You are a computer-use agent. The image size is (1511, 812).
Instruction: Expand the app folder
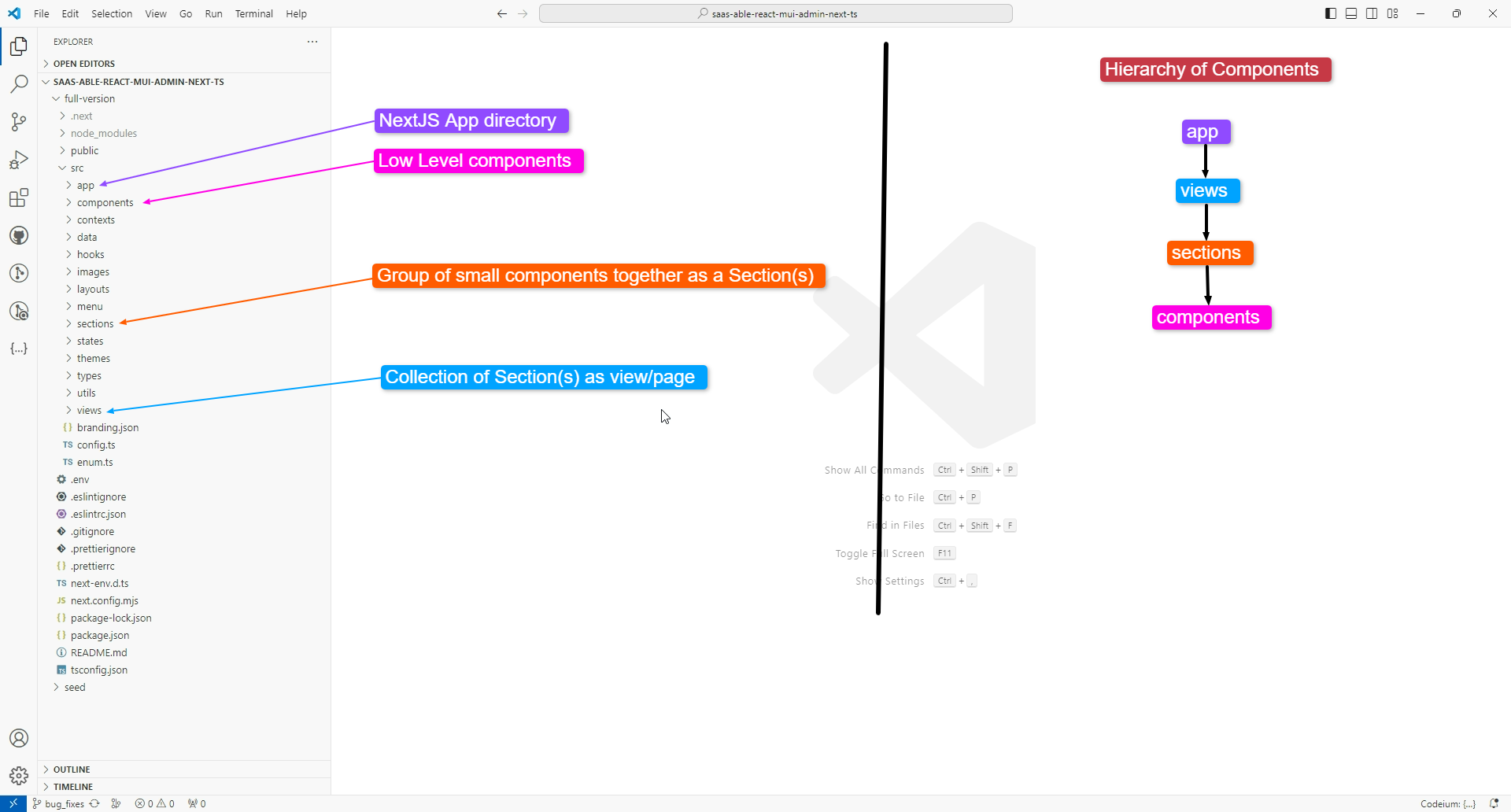[x=184, y=186]
